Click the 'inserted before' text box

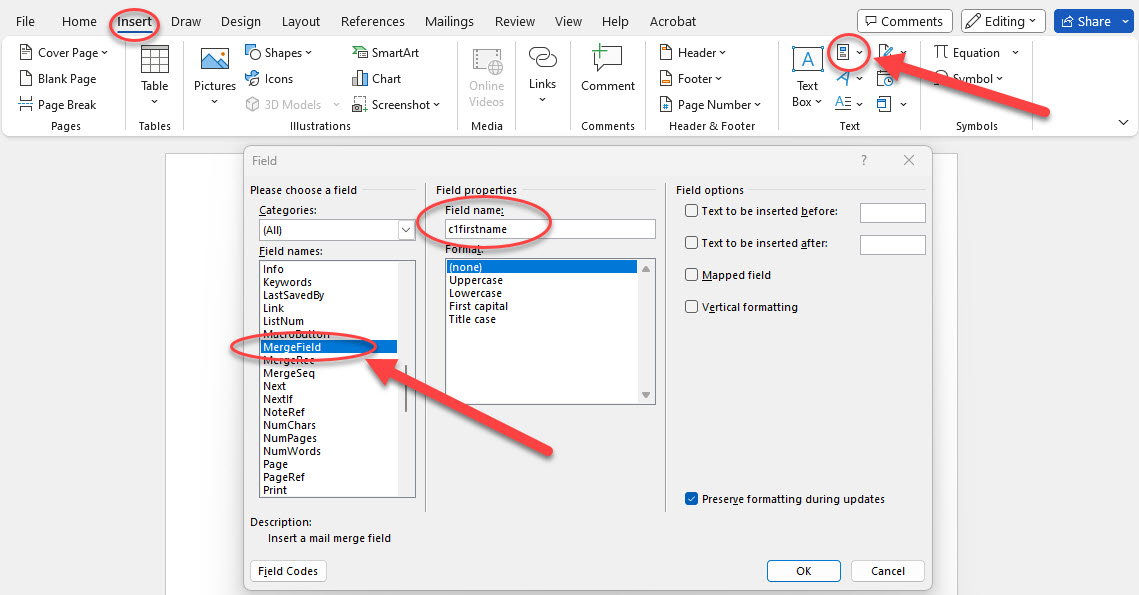(x=893, y=212)
